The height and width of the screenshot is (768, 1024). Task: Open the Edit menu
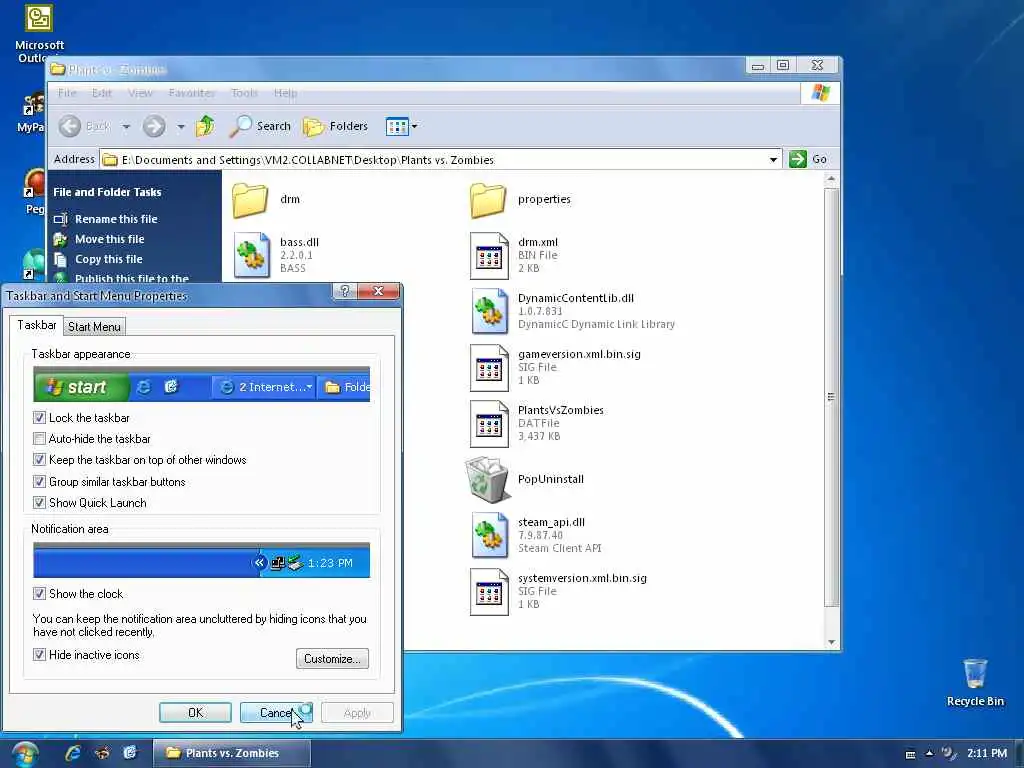[101, 93]
